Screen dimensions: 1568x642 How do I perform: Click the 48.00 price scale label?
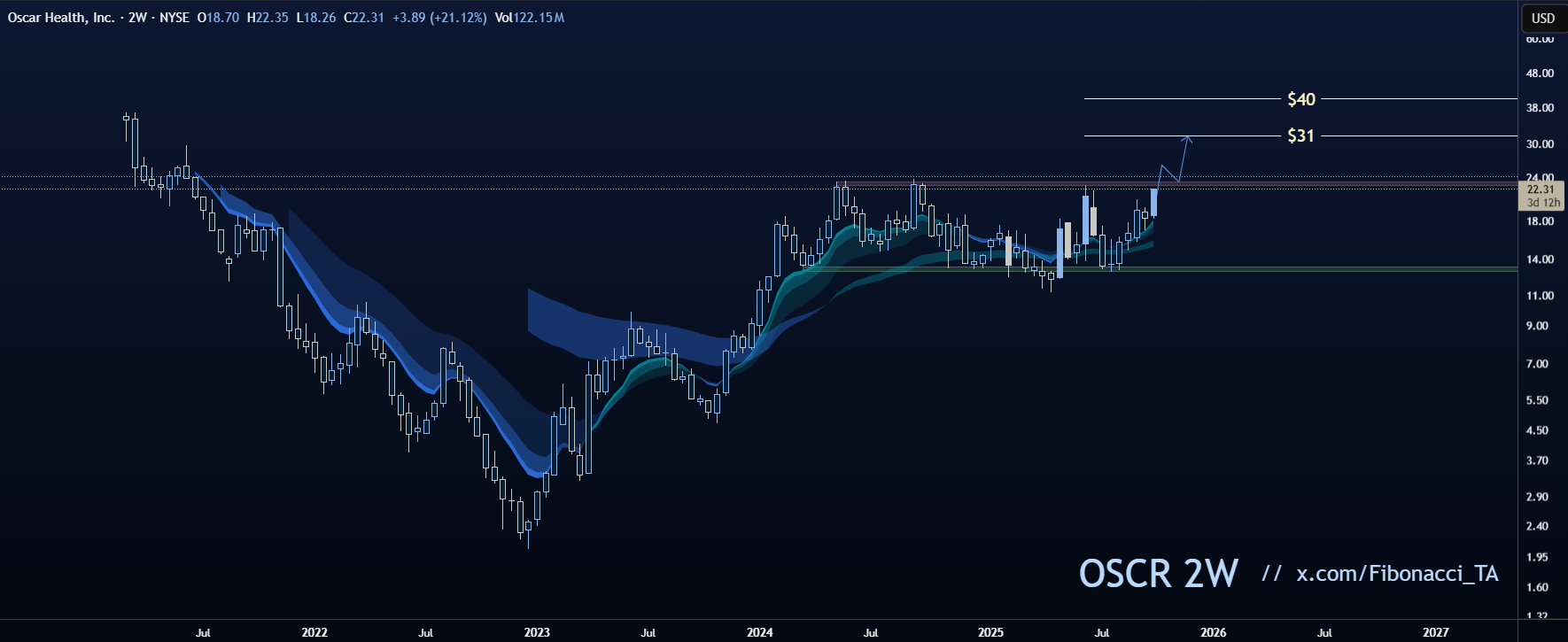click(x=1539, y=73)
